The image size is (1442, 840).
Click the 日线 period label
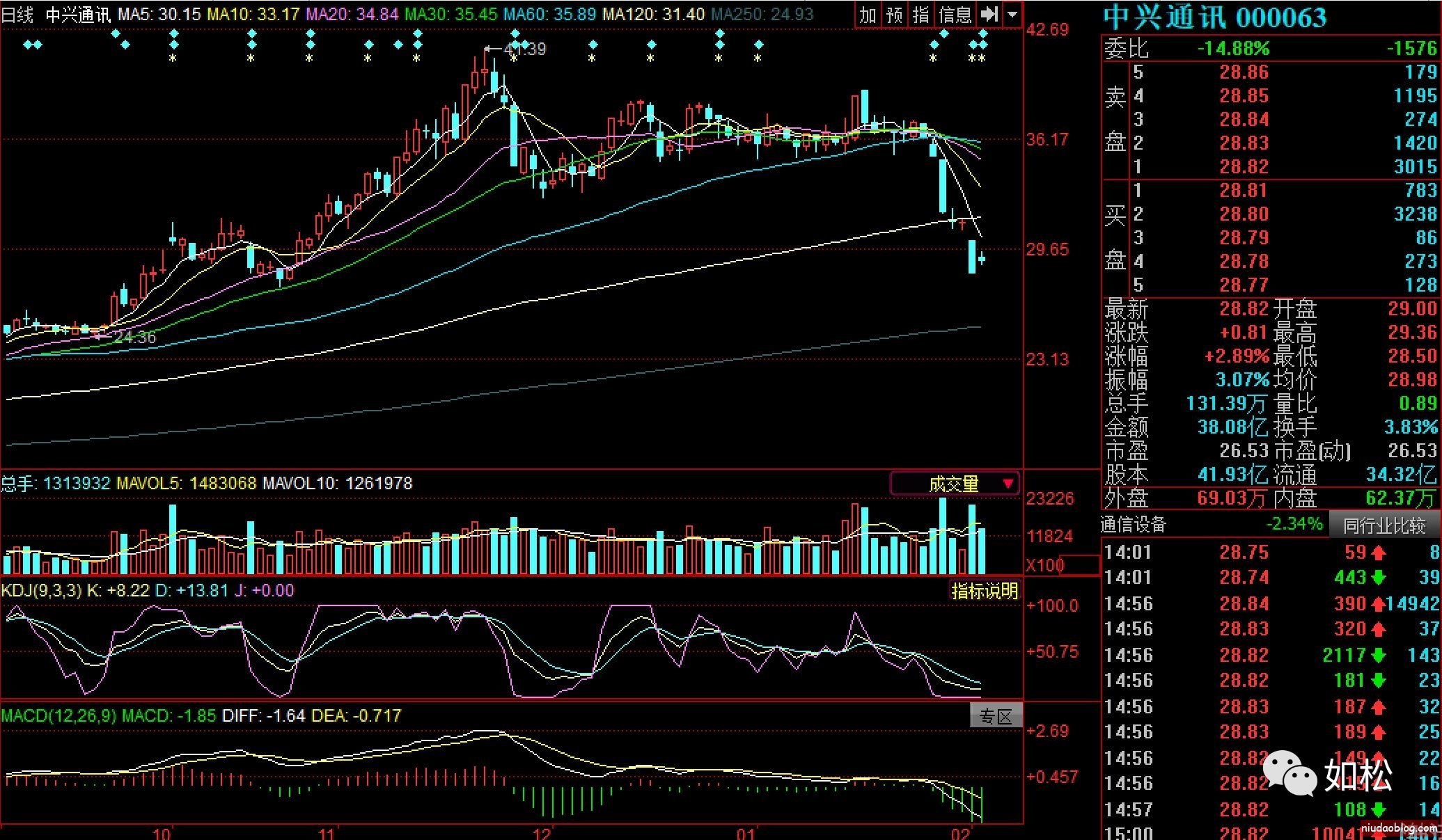click(x=17, y=14)
